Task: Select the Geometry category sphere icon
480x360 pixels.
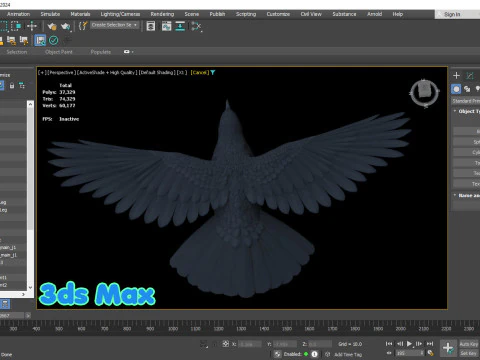Action: click(x=456, y=89)
